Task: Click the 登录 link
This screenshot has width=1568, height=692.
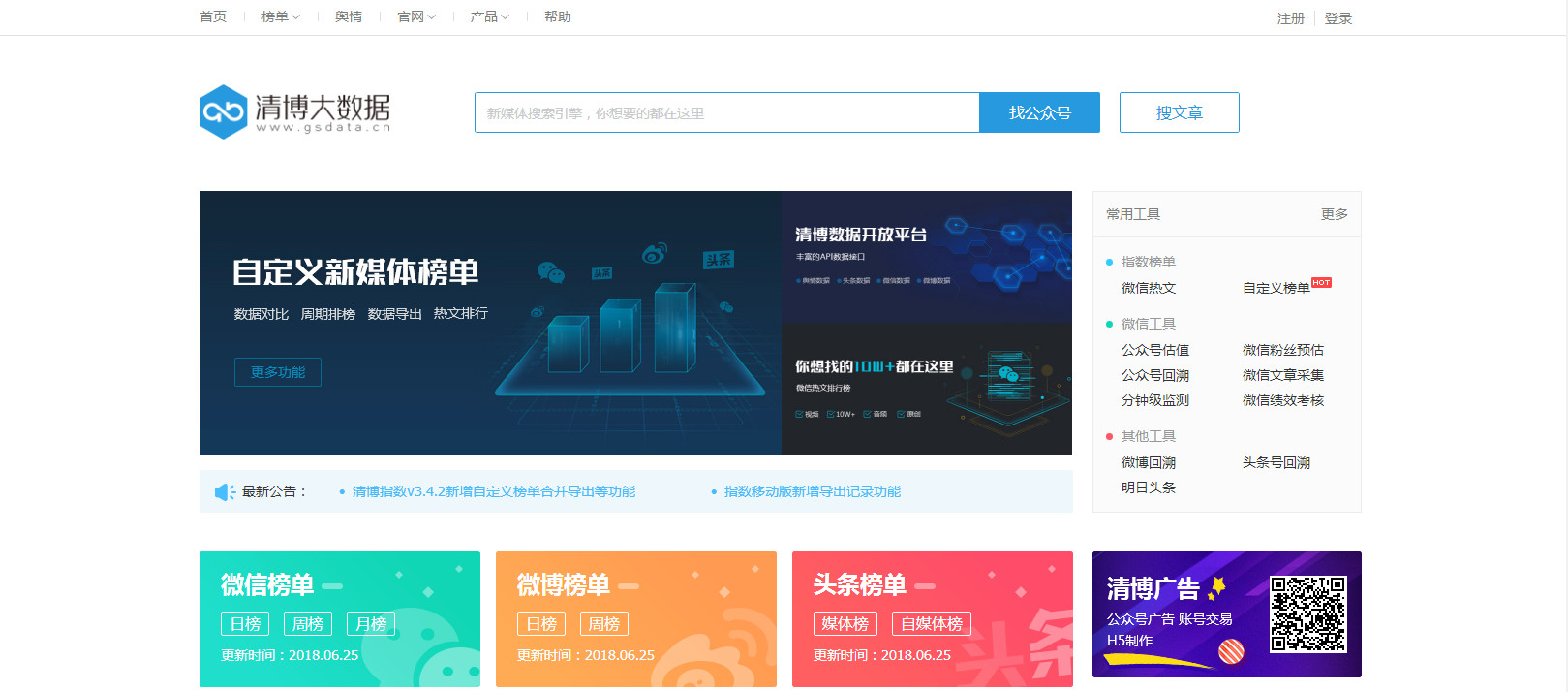Action: (x=1338, y=18)
